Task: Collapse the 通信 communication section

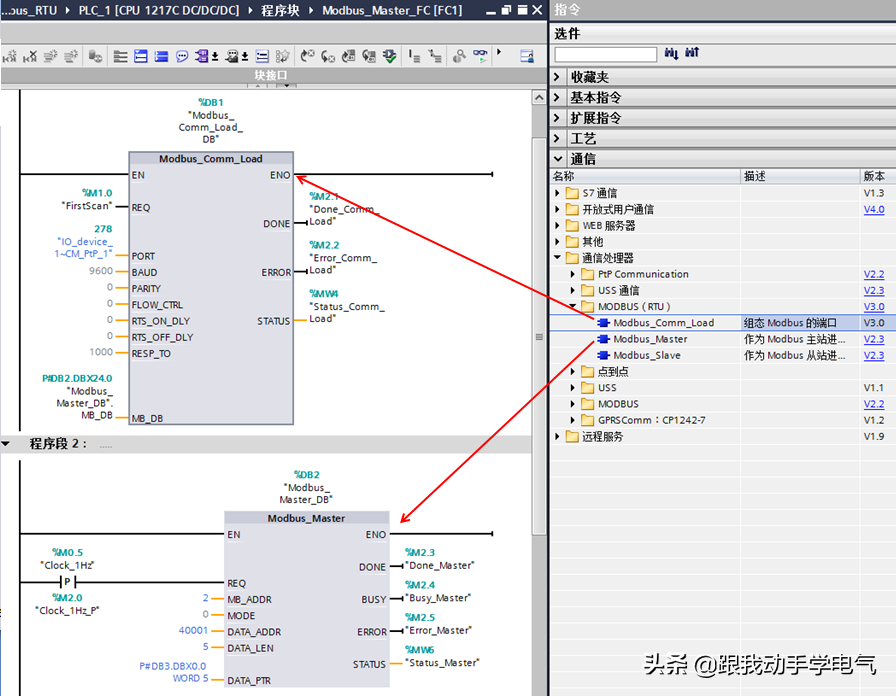Action: click(558, 159)
